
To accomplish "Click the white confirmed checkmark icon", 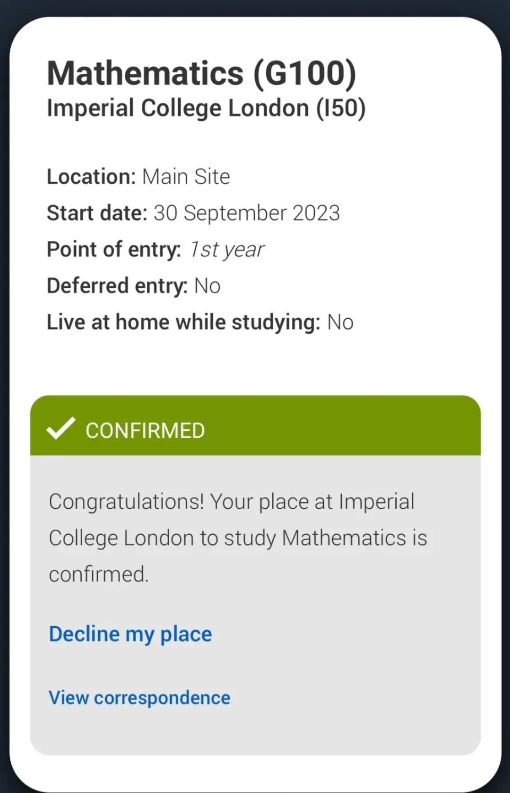I will (61, 428).
